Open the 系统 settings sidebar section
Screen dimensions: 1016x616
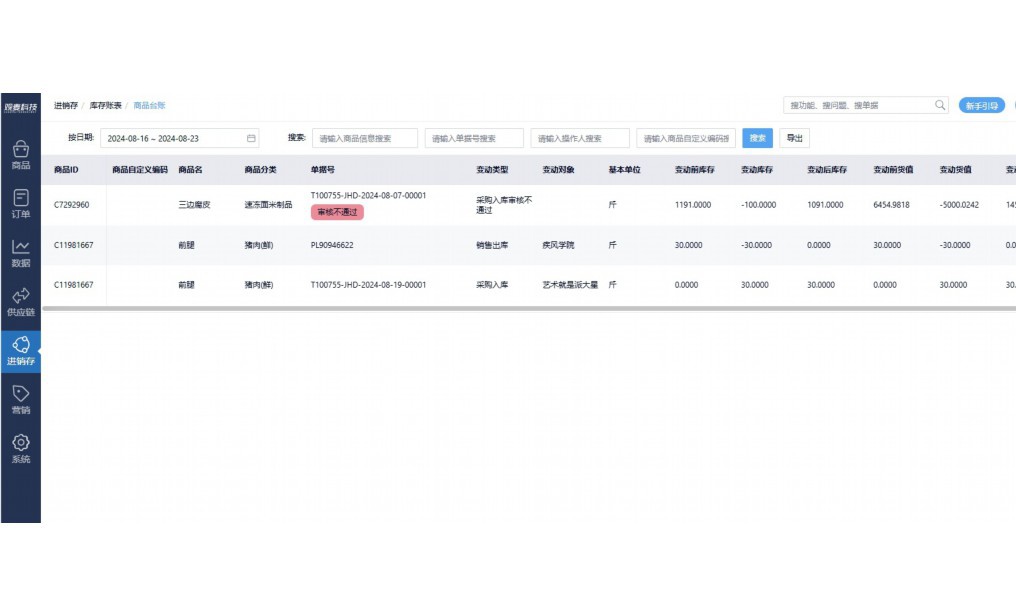21,450
